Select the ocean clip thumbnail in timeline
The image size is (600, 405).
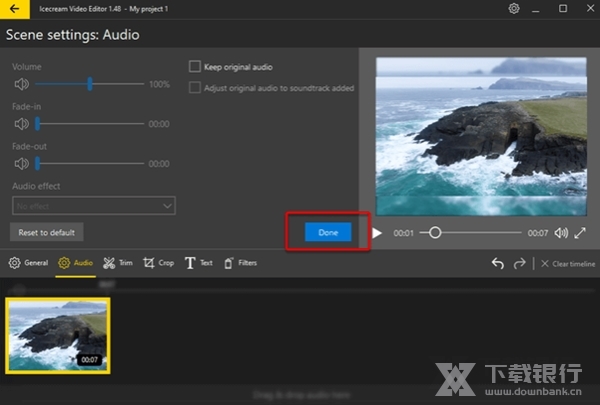coord(58,335)
